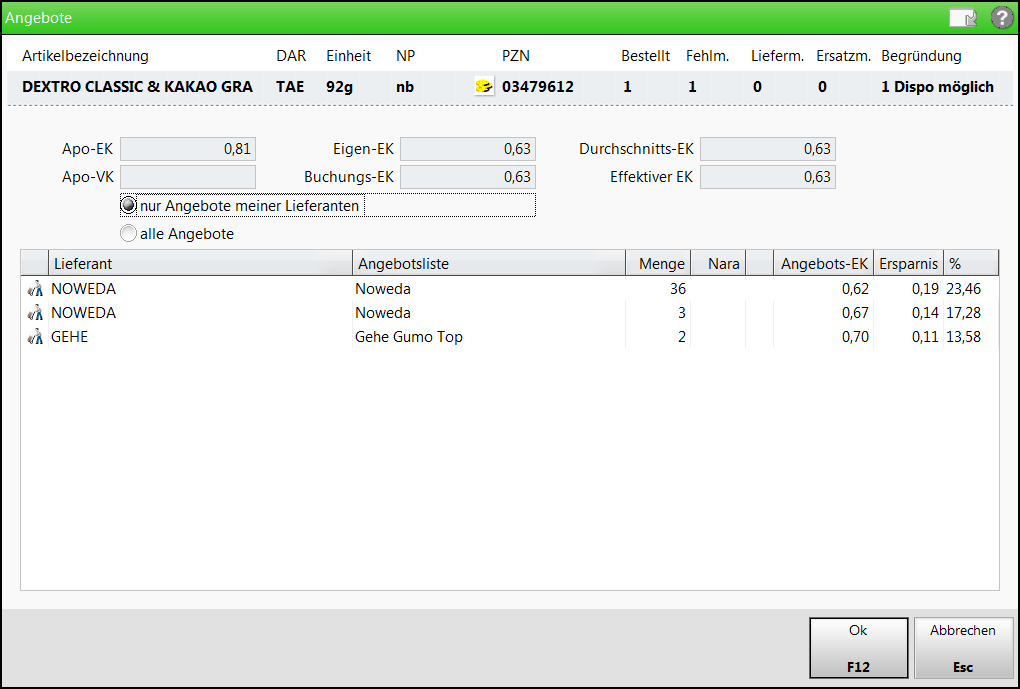Click the savings percentage 23,46
The width and height of the screenshot is (1020, 689).
point(963,288)
